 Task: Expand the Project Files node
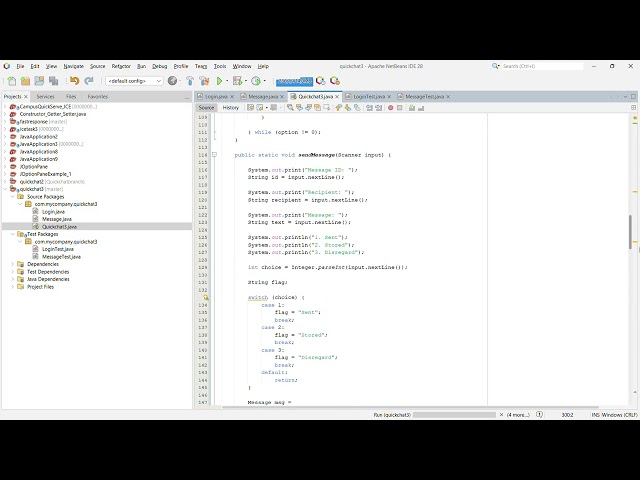[x=13, y=287]
